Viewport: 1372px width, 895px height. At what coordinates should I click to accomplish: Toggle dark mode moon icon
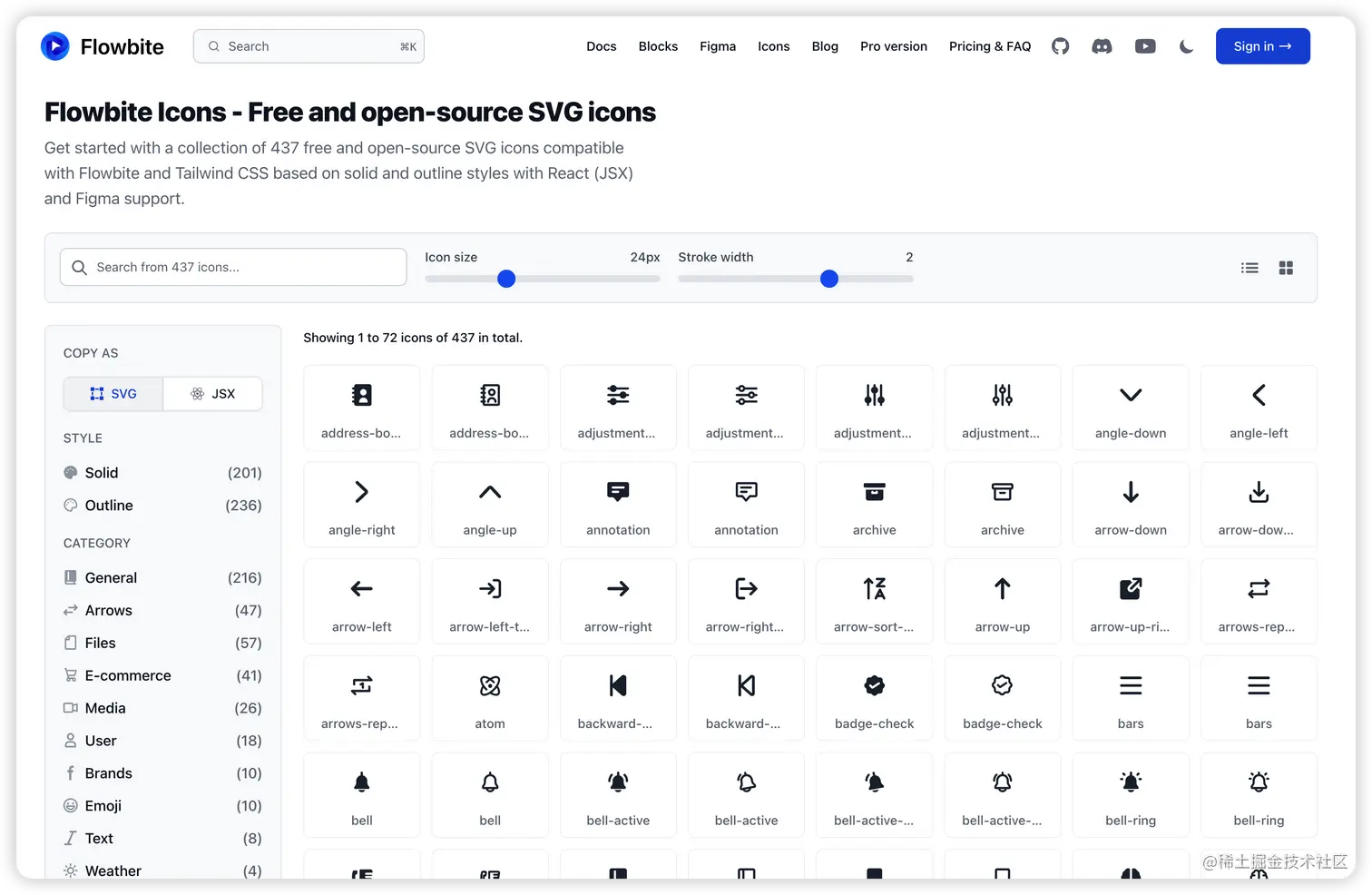click(1186, 46)
